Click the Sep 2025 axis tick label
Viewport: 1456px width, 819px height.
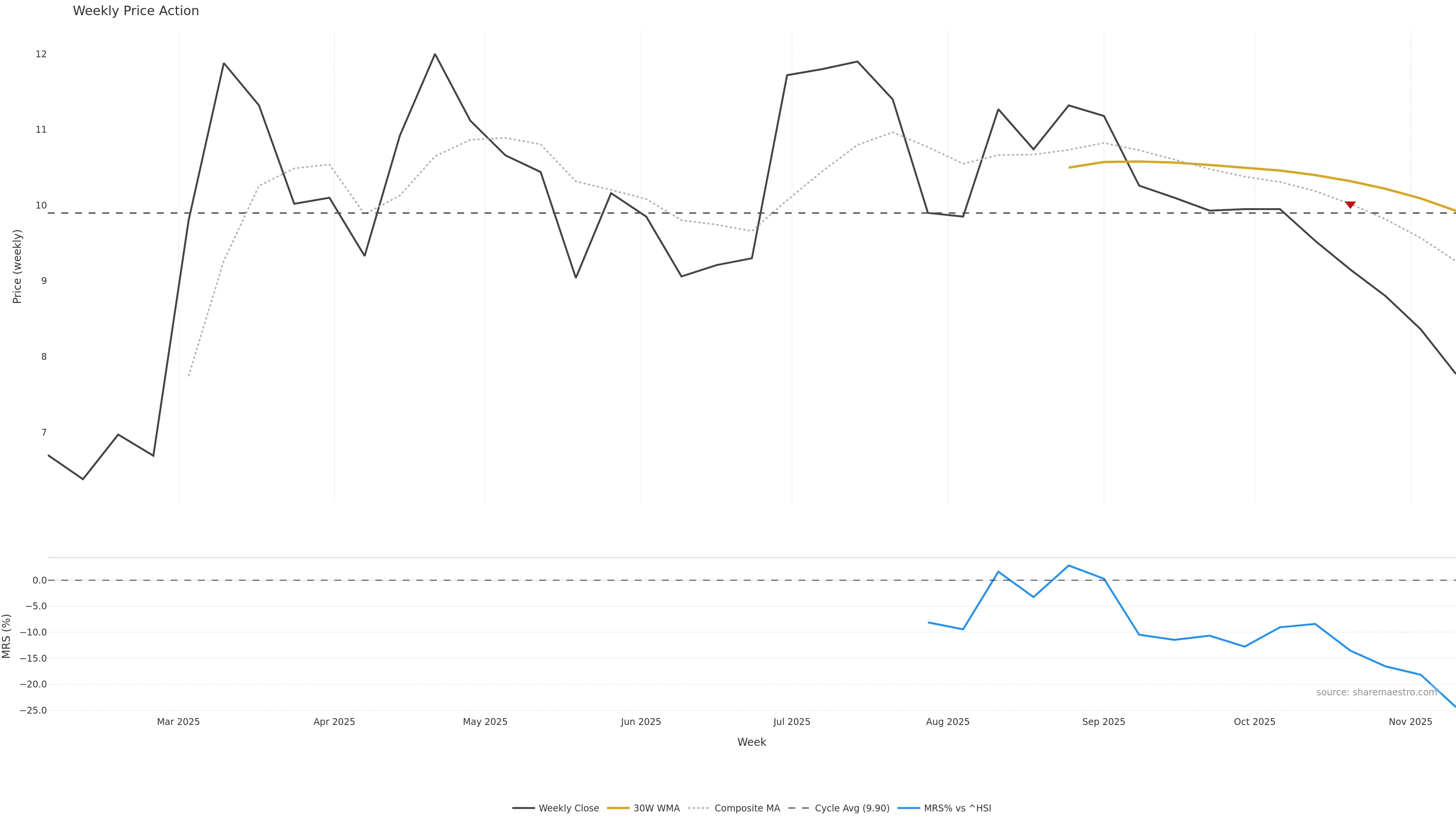pyautogui.click(x=1103, y=722)
